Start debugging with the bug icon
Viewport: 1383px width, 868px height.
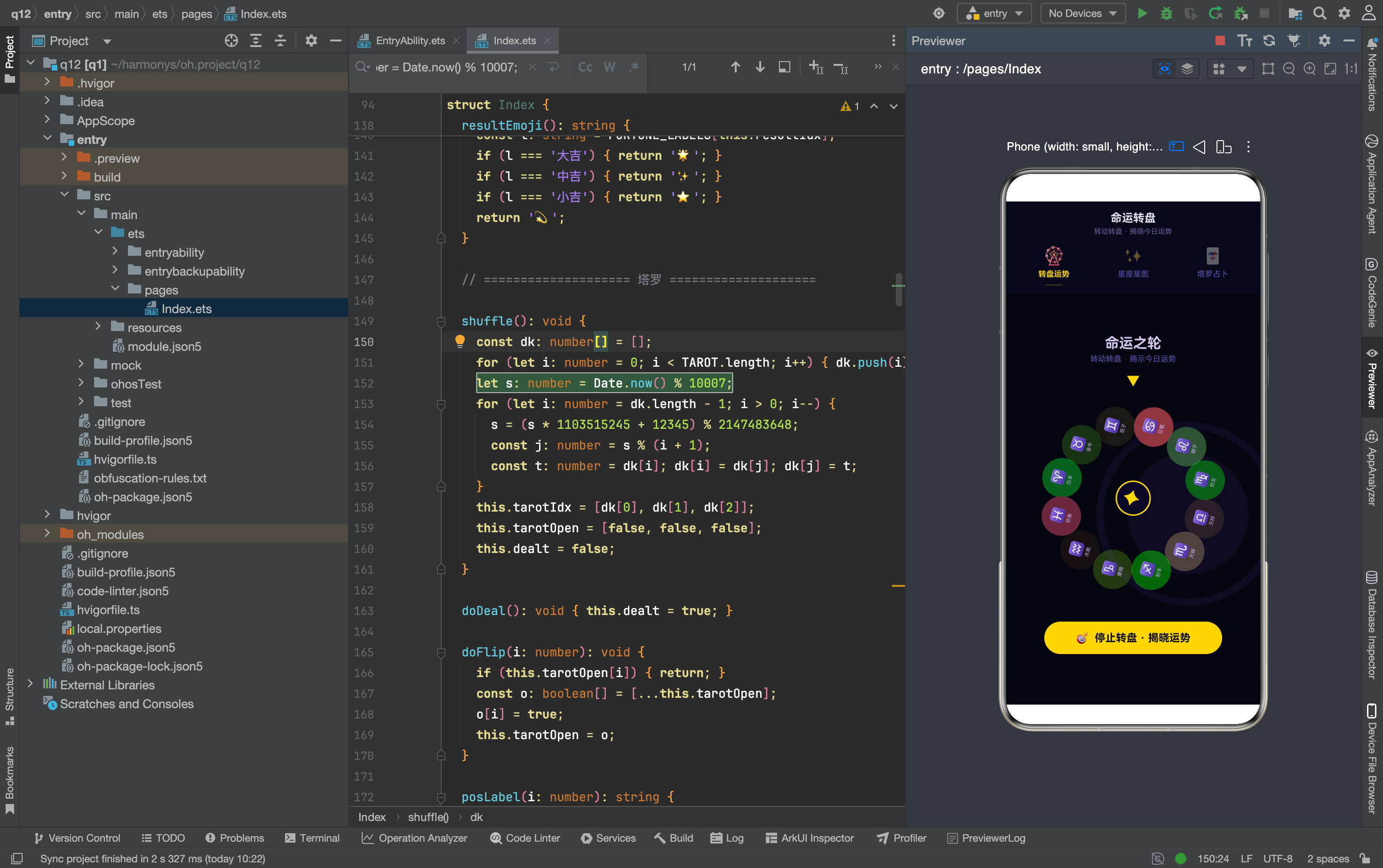[1167, 13]
